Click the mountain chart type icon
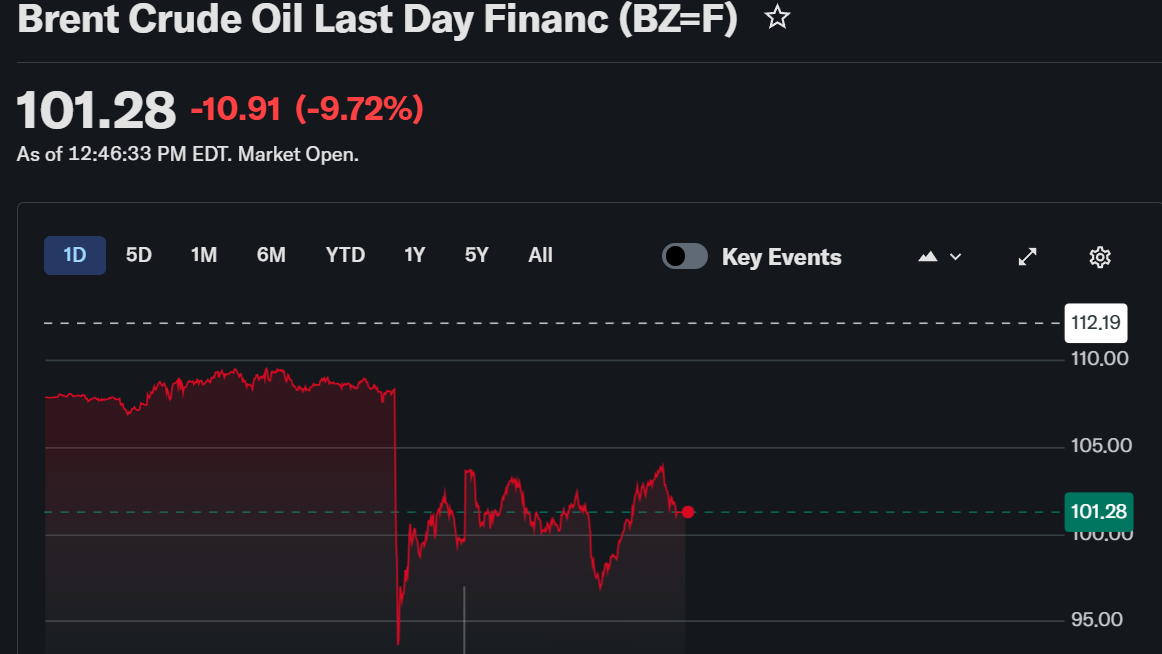 (928, 257)
